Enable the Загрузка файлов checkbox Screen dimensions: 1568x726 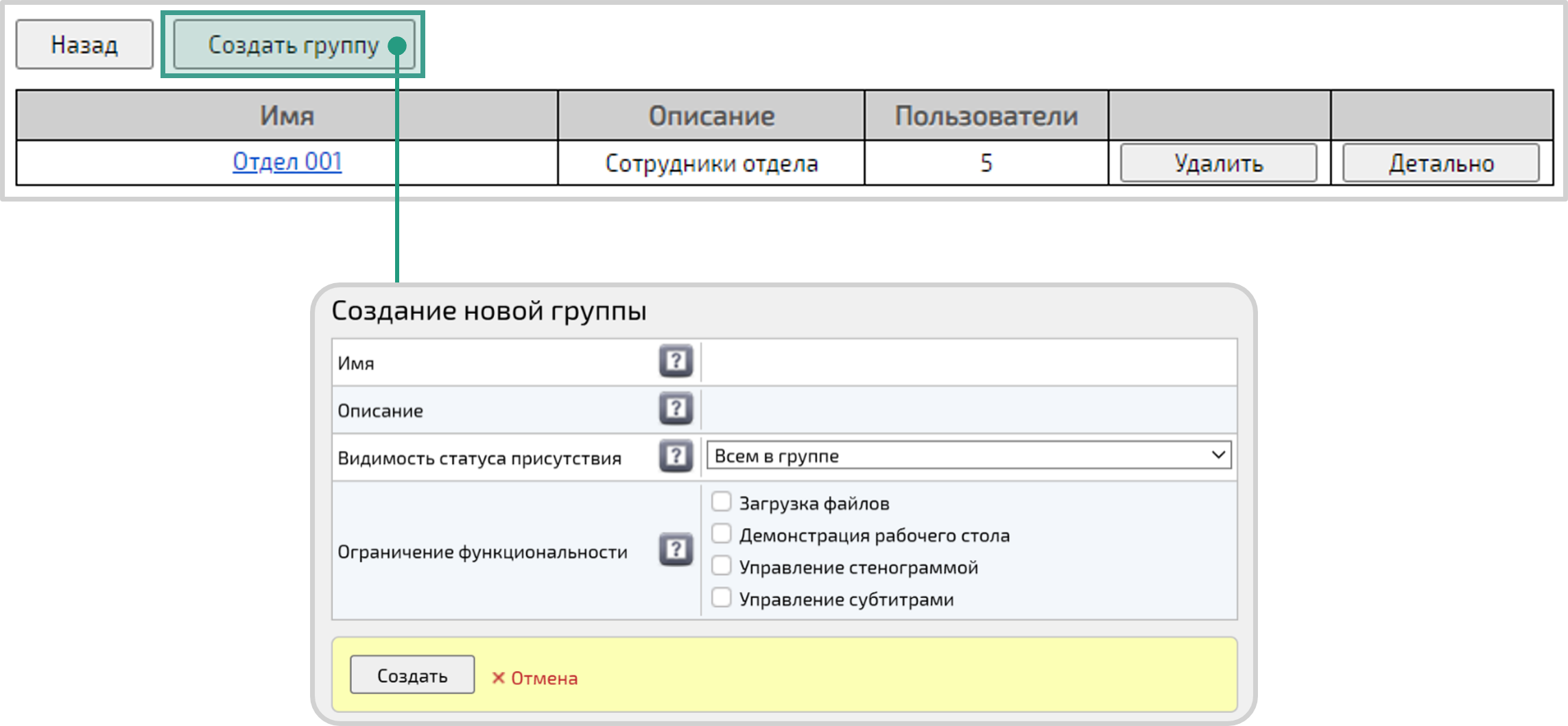coord(720,502)
